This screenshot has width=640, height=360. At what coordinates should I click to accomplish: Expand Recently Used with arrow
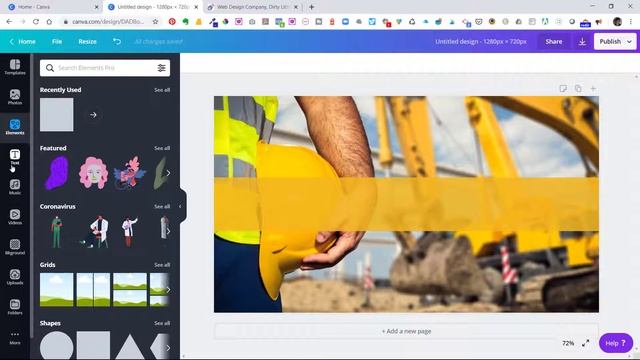tap(93, 115)
